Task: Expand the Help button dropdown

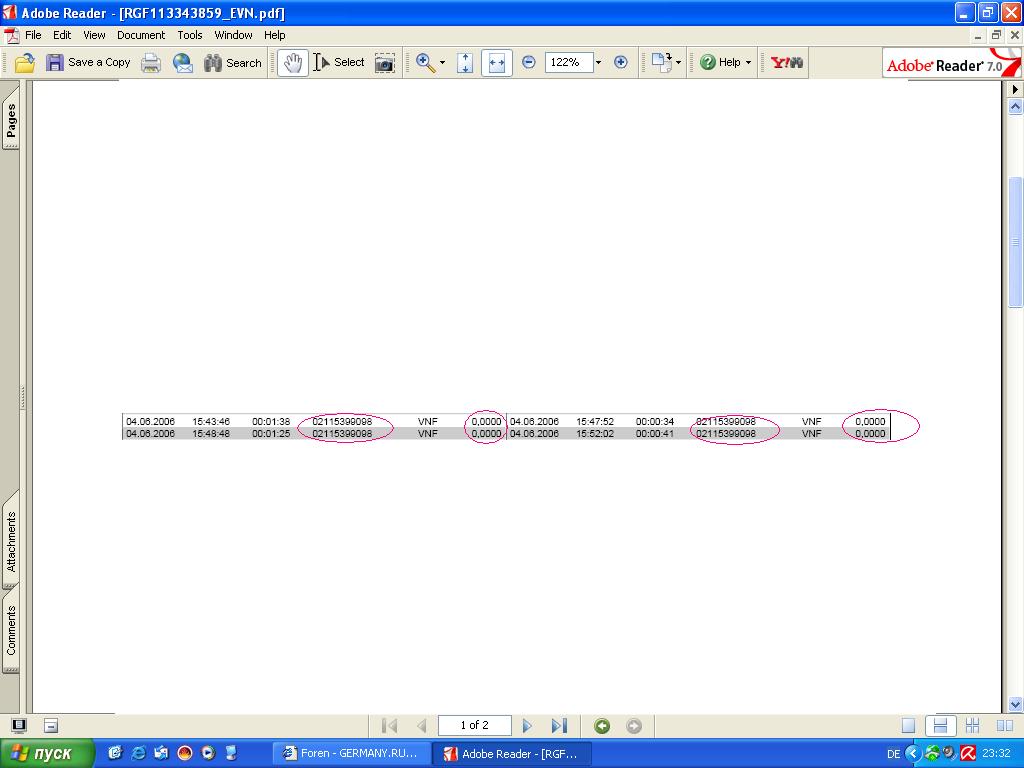Action: point(748,62)
